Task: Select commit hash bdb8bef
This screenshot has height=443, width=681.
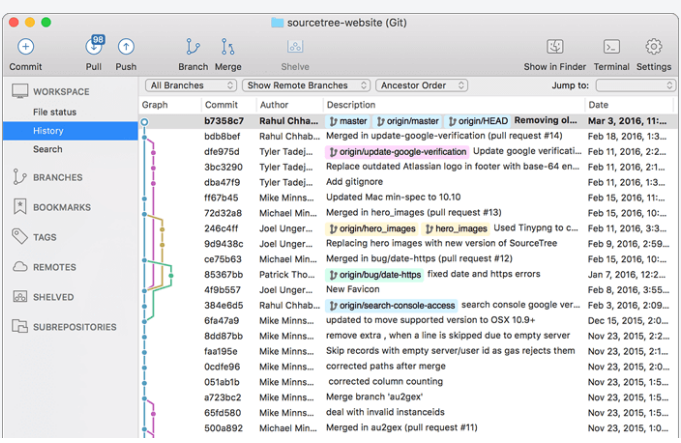Action: (x=222, y=136)
